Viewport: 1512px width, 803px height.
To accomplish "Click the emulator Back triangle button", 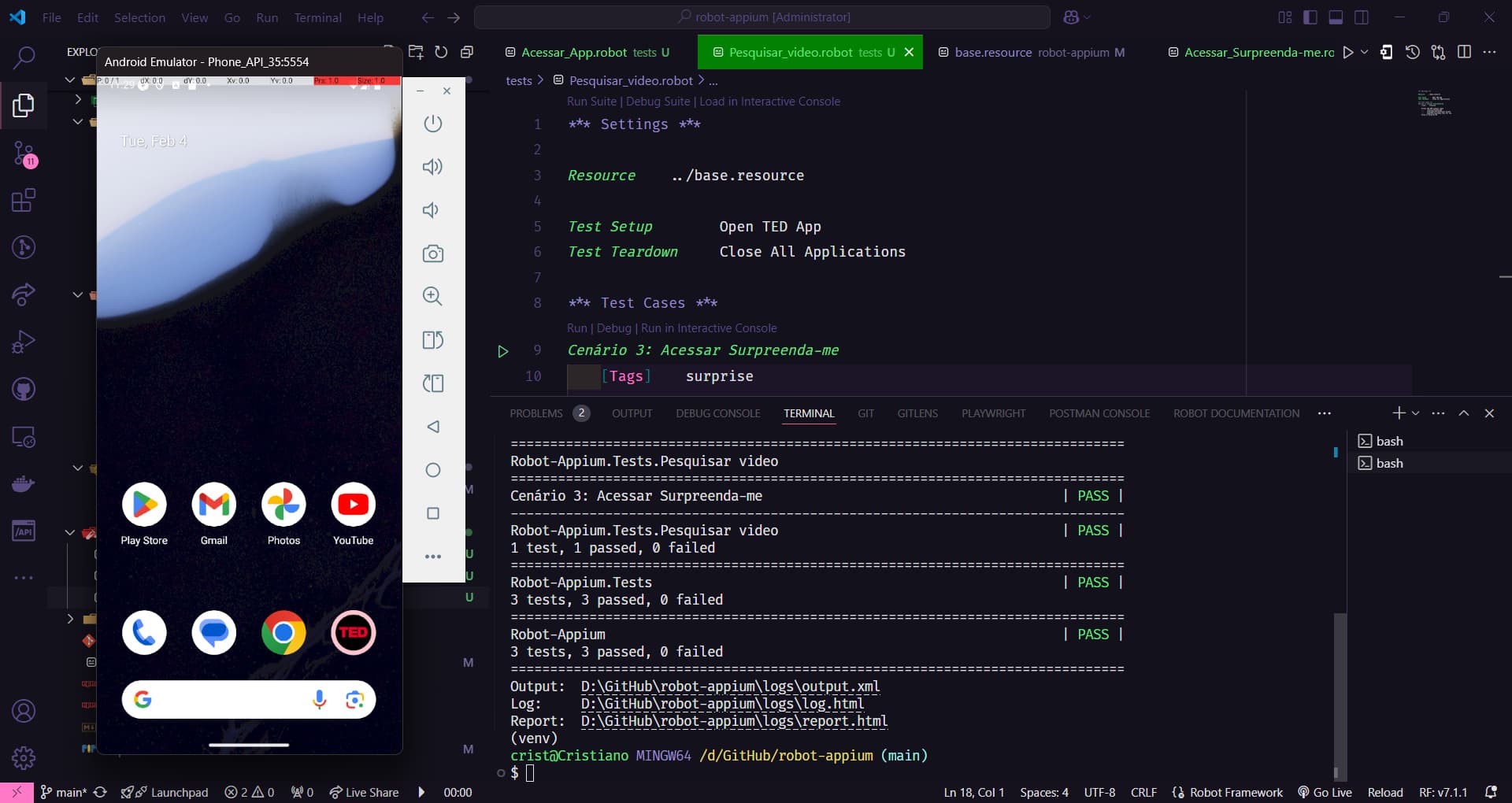I will [x=432, y=427].
